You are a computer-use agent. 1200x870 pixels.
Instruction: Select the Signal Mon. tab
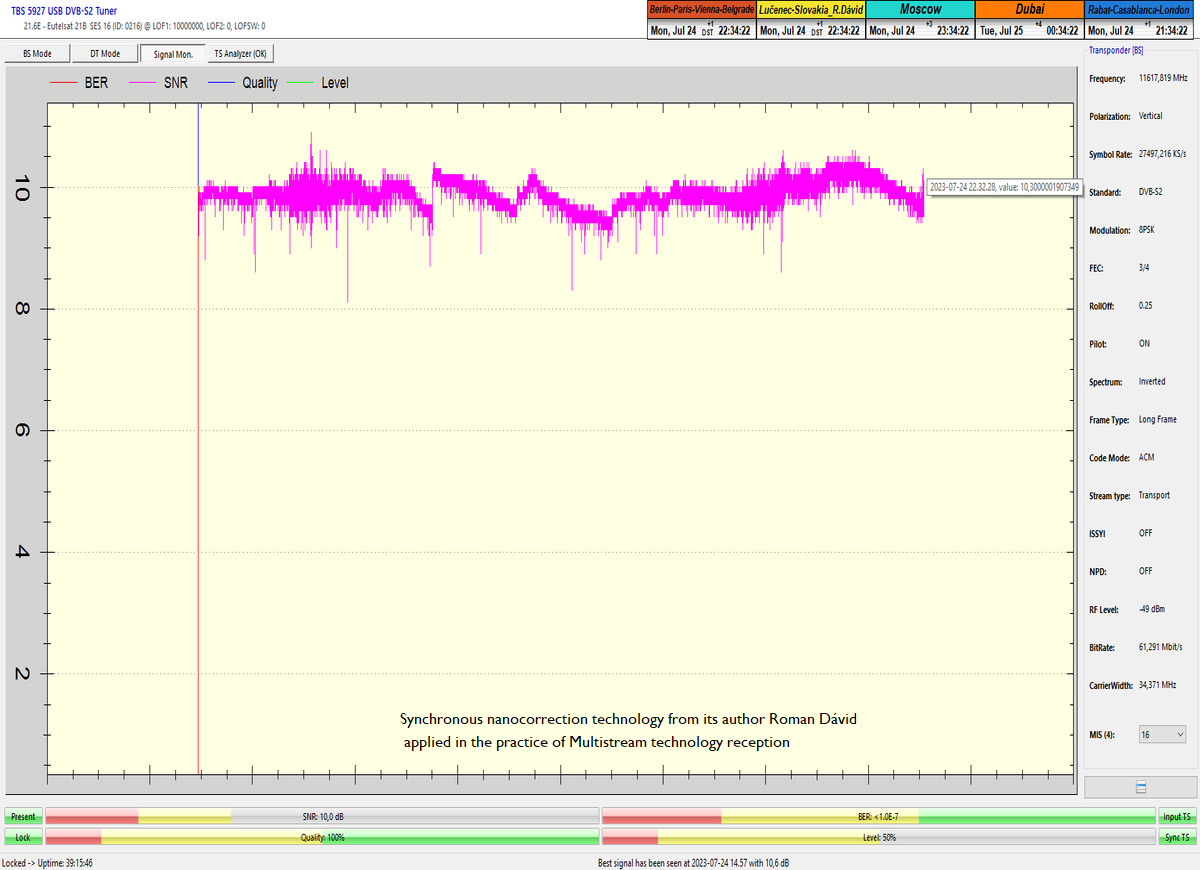coord(172,54)
